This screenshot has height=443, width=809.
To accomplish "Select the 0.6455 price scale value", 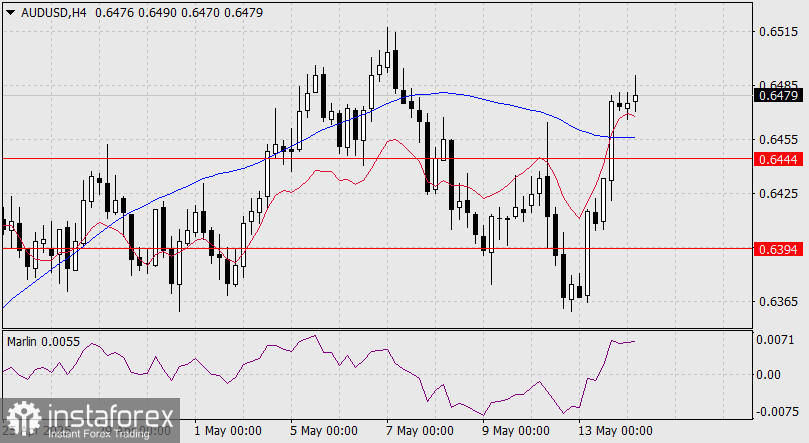I will click(x=778, y=140).
